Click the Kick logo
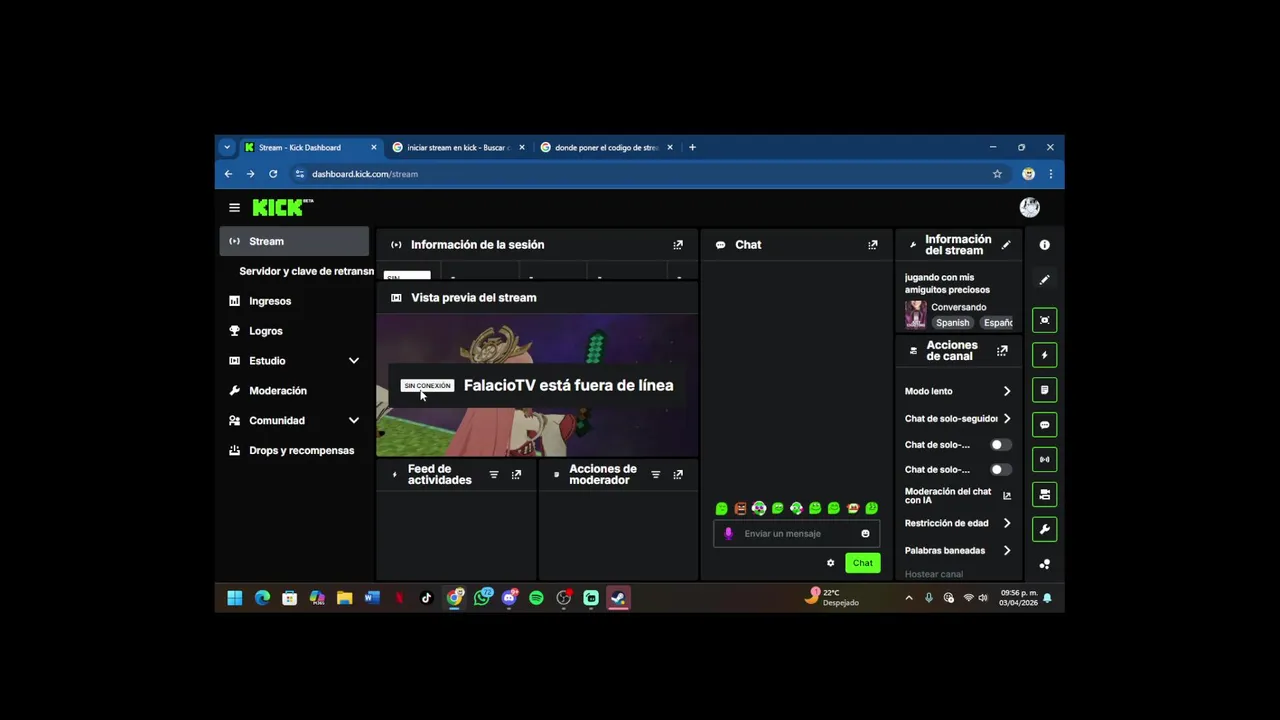1280x720 pixels. (282, 207)
